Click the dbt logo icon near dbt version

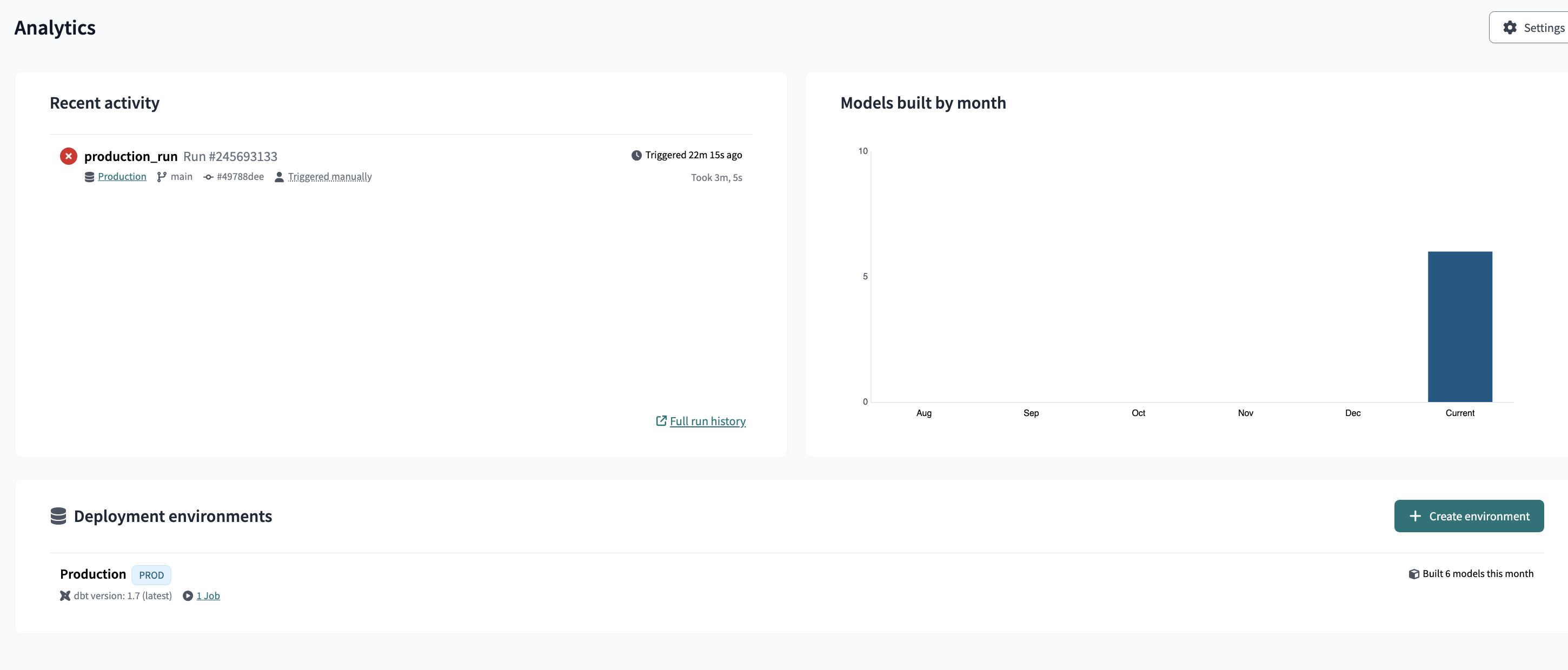coord(65,596)
